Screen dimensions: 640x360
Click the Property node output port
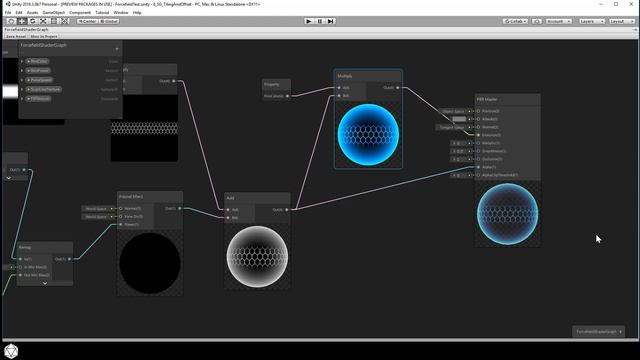[x=287, y=96]
